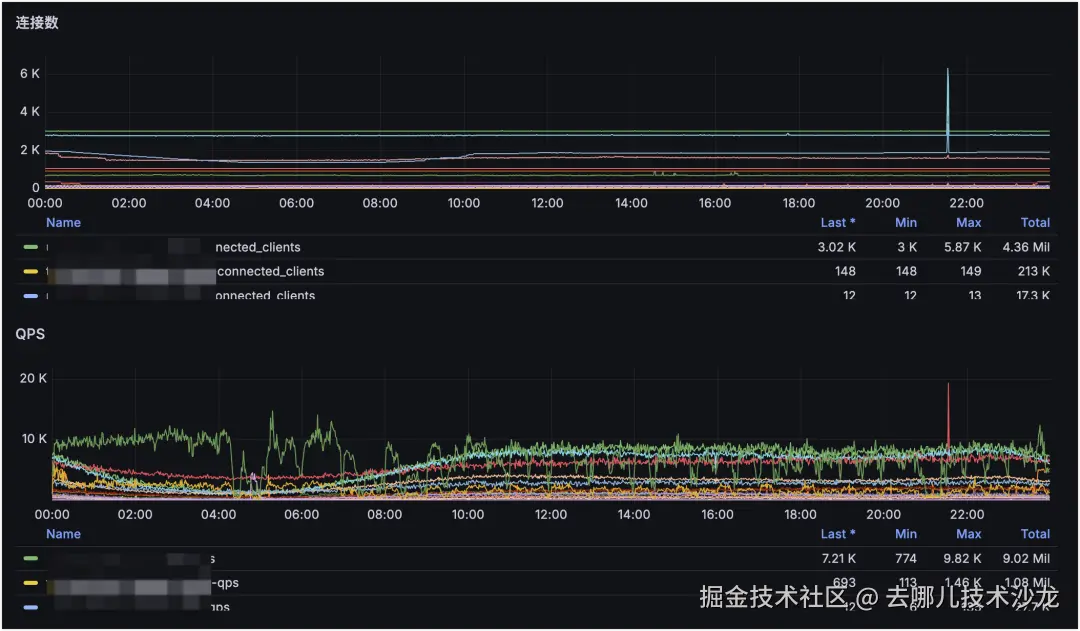Click yellow swatch of connected_clients series at 148
Image resolution: width=1080 pixels, height=631 pixels.
click(x=30, y=271)
